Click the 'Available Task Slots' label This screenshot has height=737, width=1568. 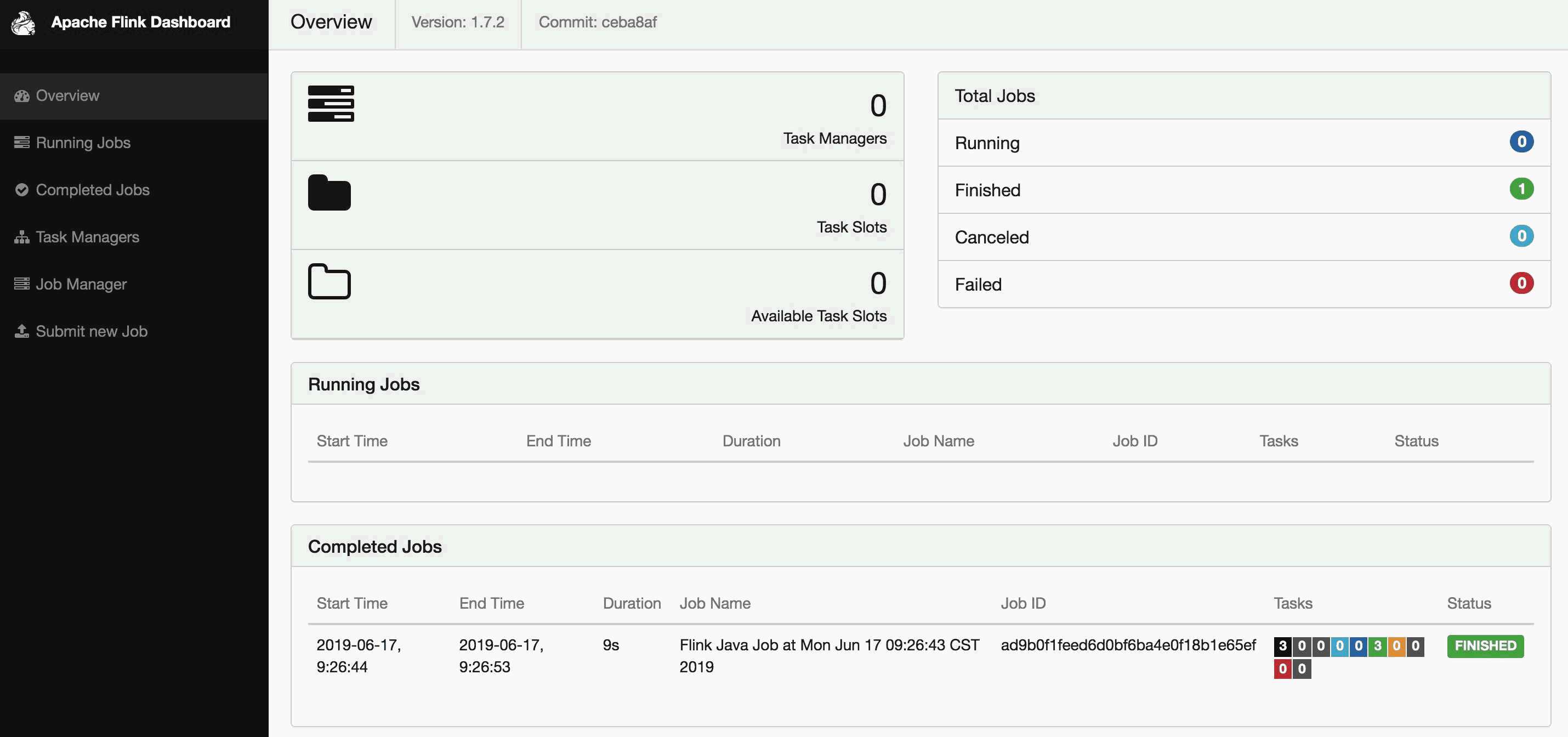pyautogui.click(x=819, y=316)
